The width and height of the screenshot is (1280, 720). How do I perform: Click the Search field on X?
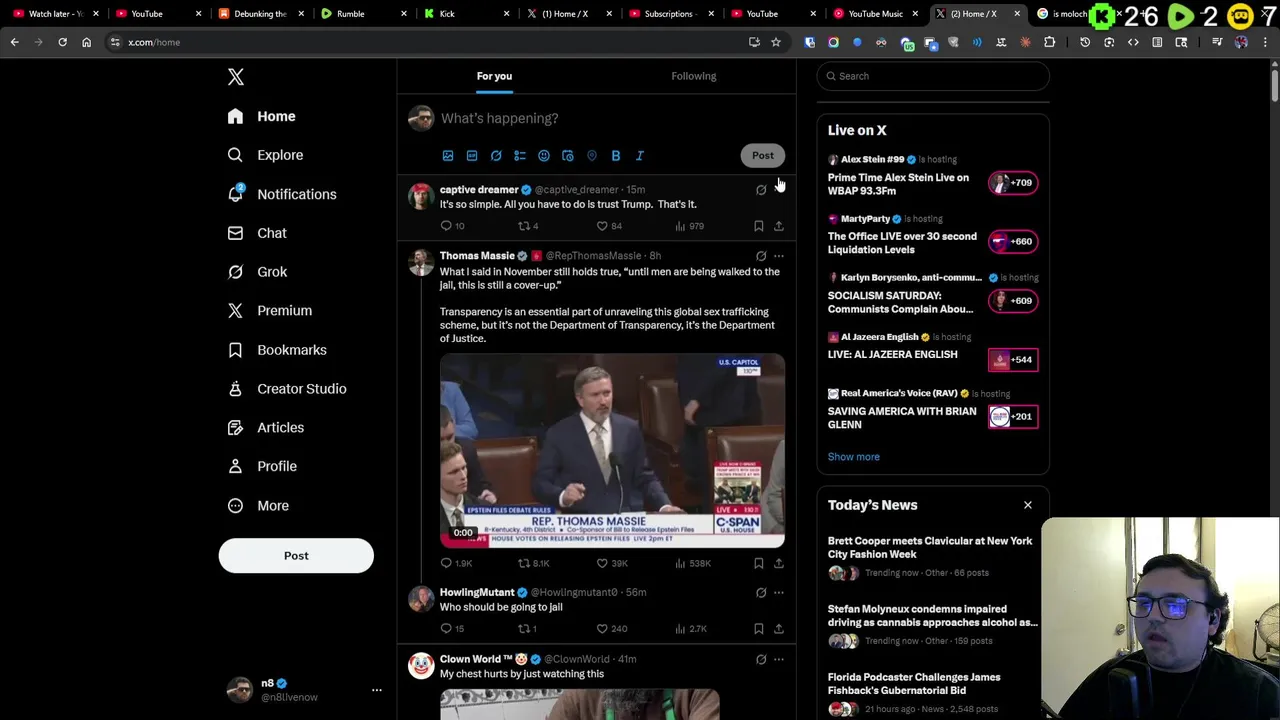933,76
